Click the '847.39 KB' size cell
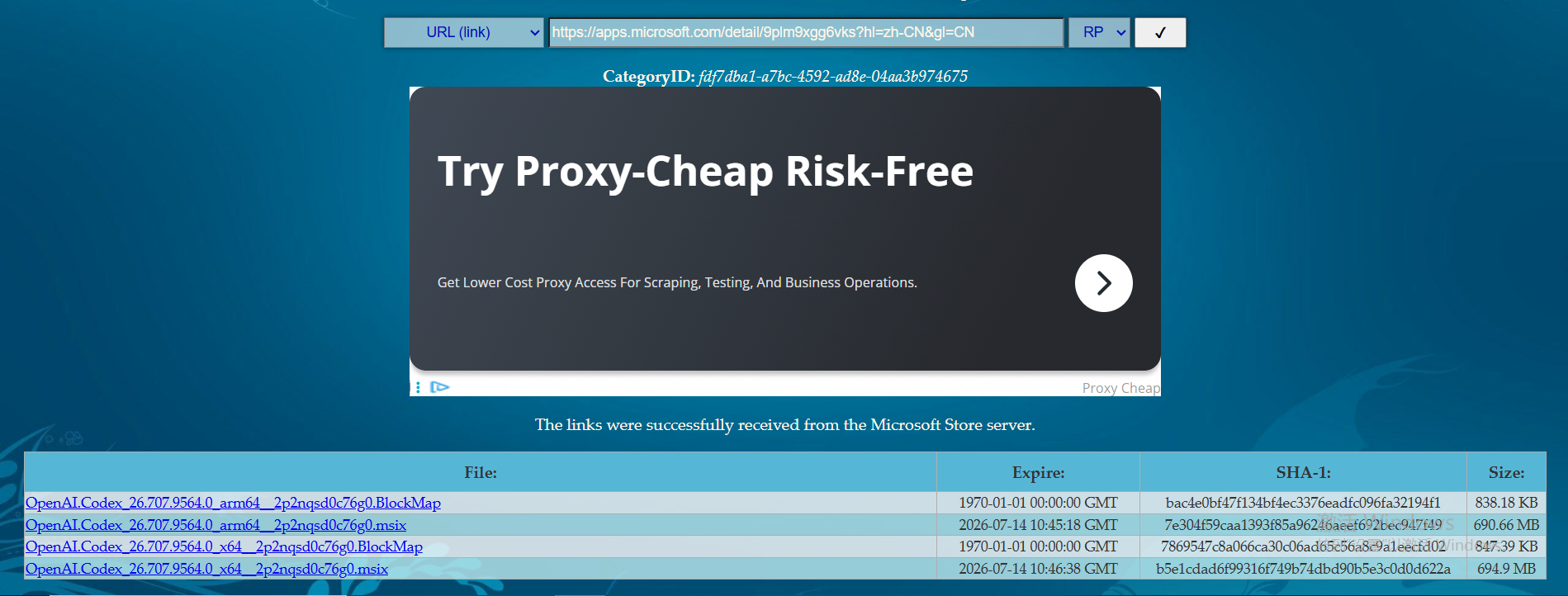 tap(1506, 546)
